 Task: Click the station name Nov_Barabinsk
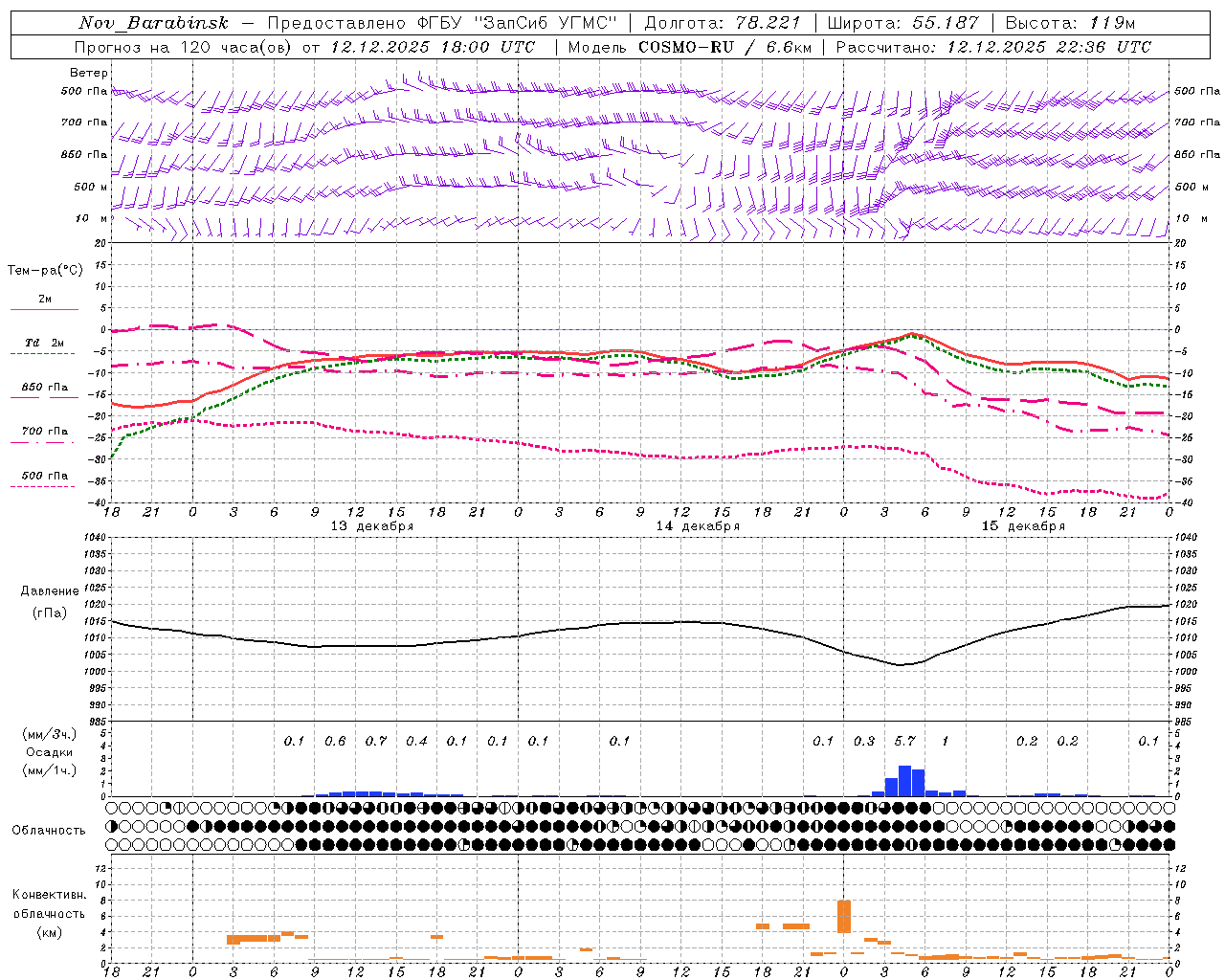click(153, 23)
